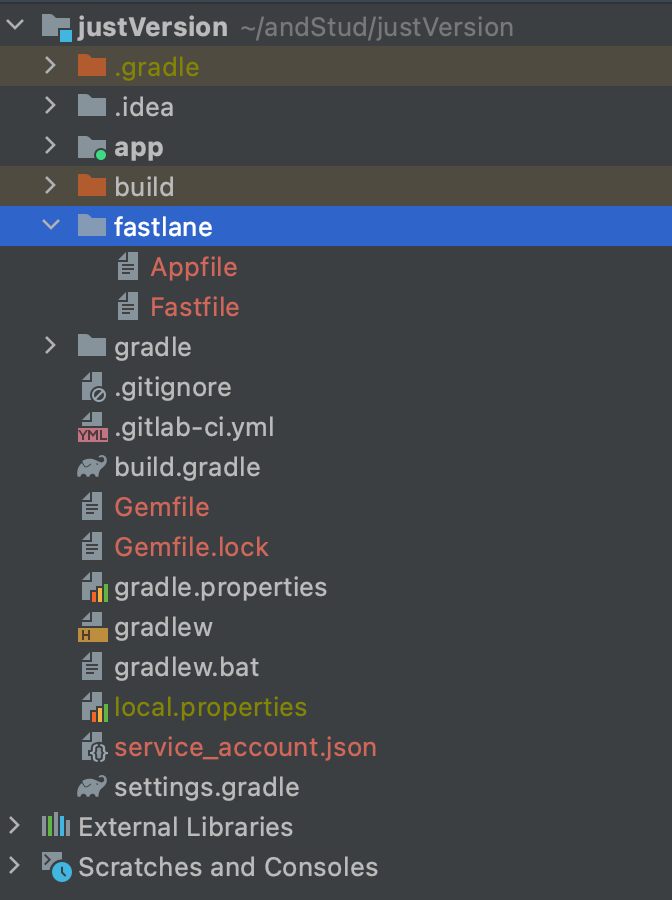Click the service_account.json JSON file icon
Viewport: 672px width, 900px height.
[x=94, y=747]
